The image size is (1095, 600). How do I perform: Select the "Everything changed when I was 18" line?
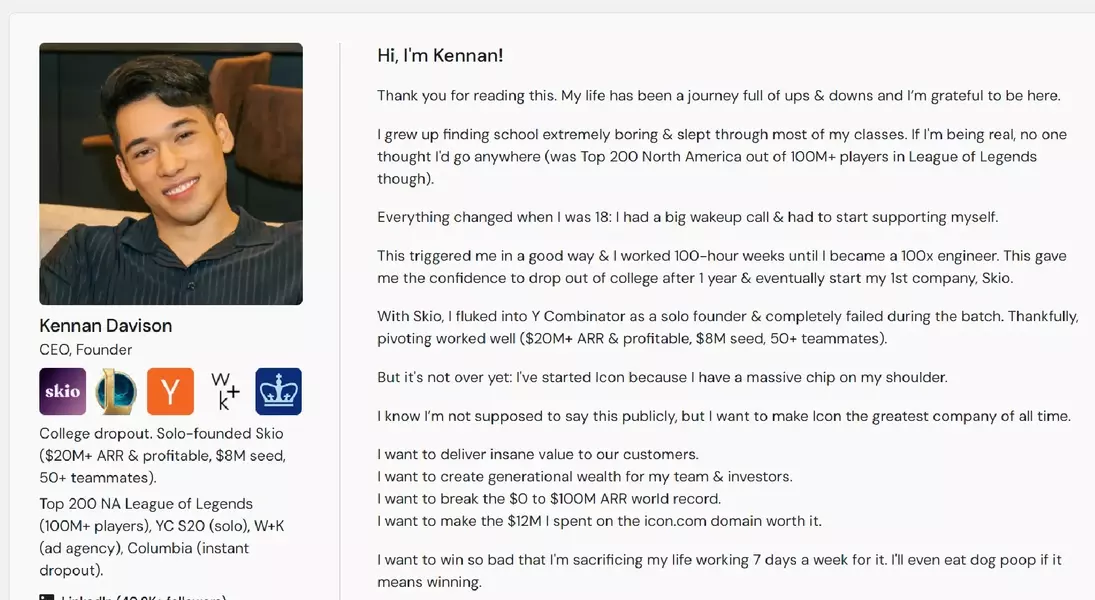[687, 217]
